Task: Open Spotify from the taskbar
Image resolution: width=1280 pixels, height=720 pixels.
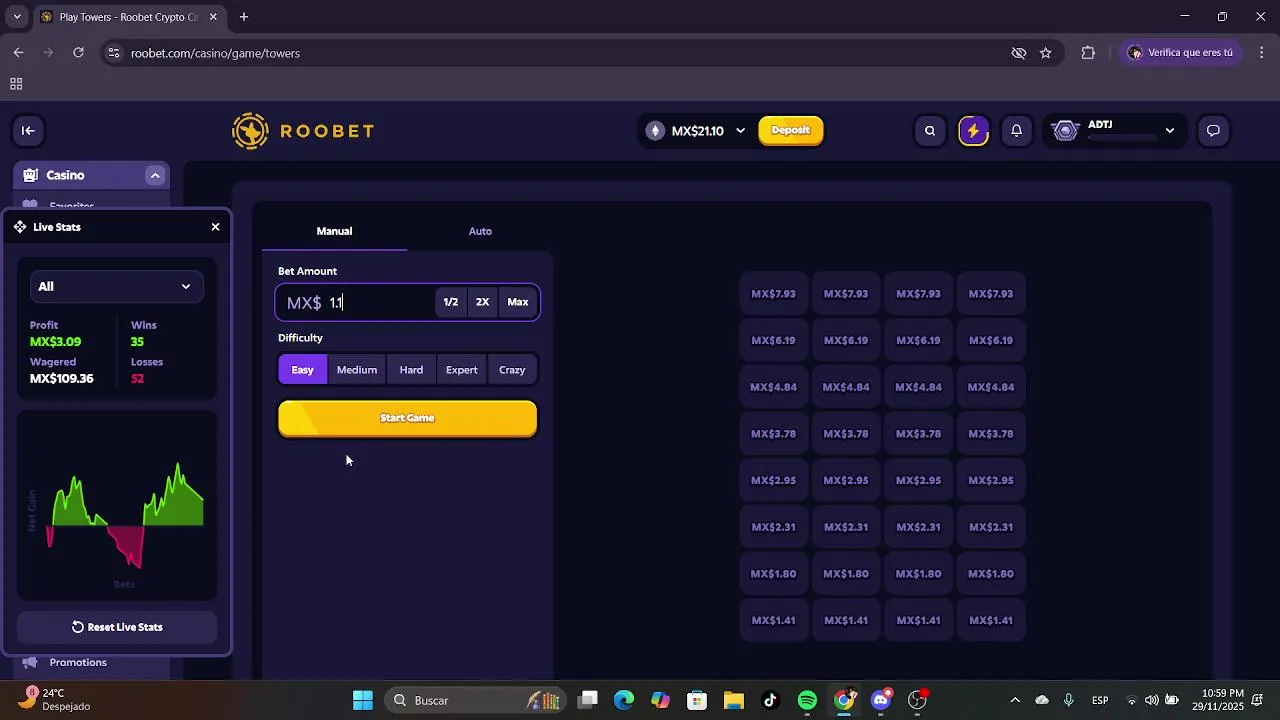Action: point(807,700)
